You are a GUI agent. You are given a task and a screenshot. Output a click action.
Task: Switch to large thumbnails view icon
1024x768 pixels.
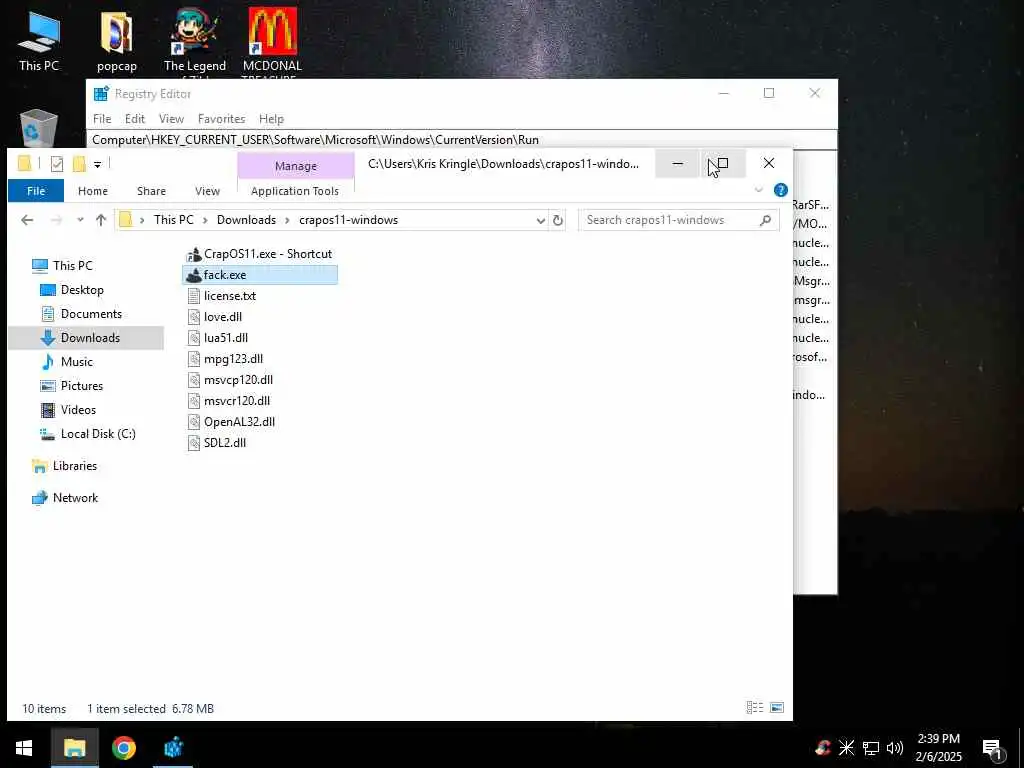[776, 708]
